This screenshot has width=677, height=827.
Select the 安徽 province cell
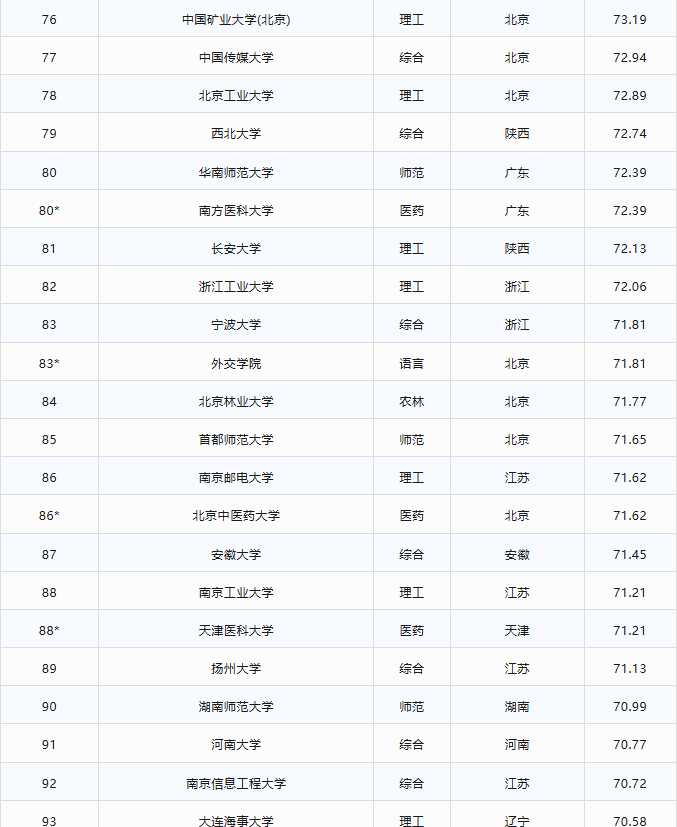point(517,554)
